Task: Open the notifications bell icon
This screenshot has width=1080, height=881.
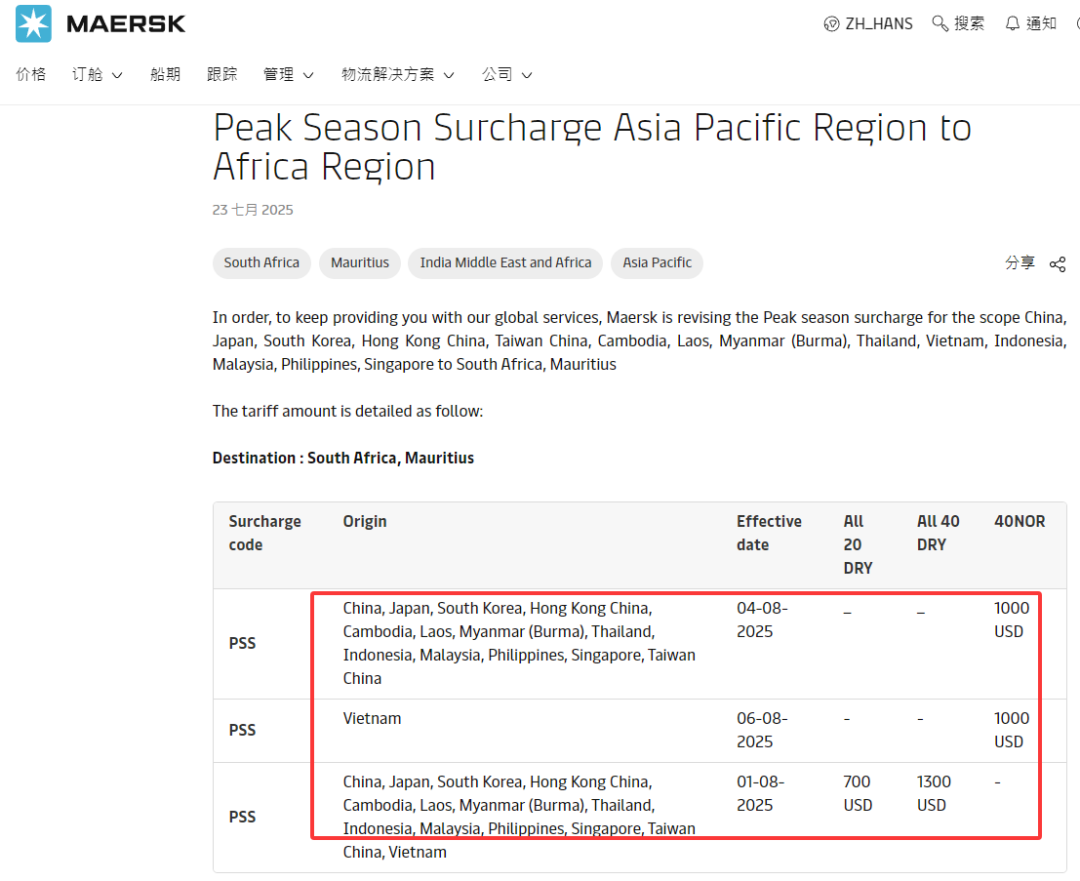Action: click(1012, 24)
